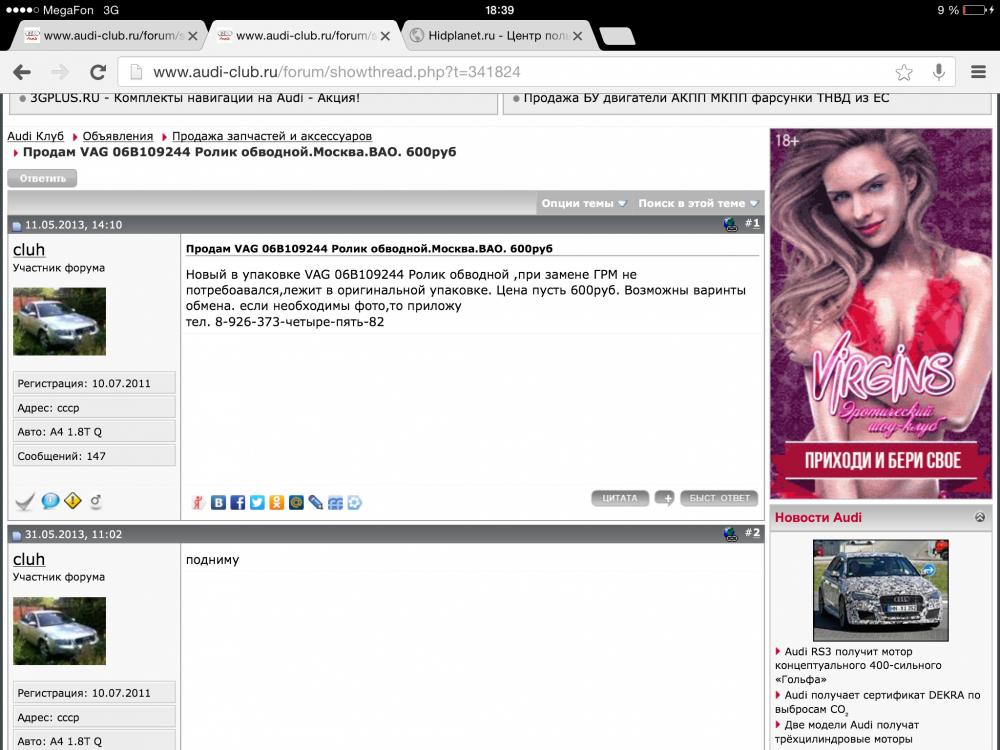Viewport: 1000px width, 750px height.
Task: Click Продажа БУ двигатели ad link
Action: tap(706, 98)
